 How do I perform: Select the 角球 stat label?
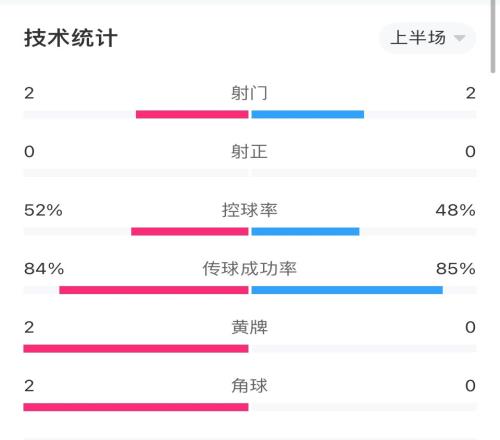point(249,386)
